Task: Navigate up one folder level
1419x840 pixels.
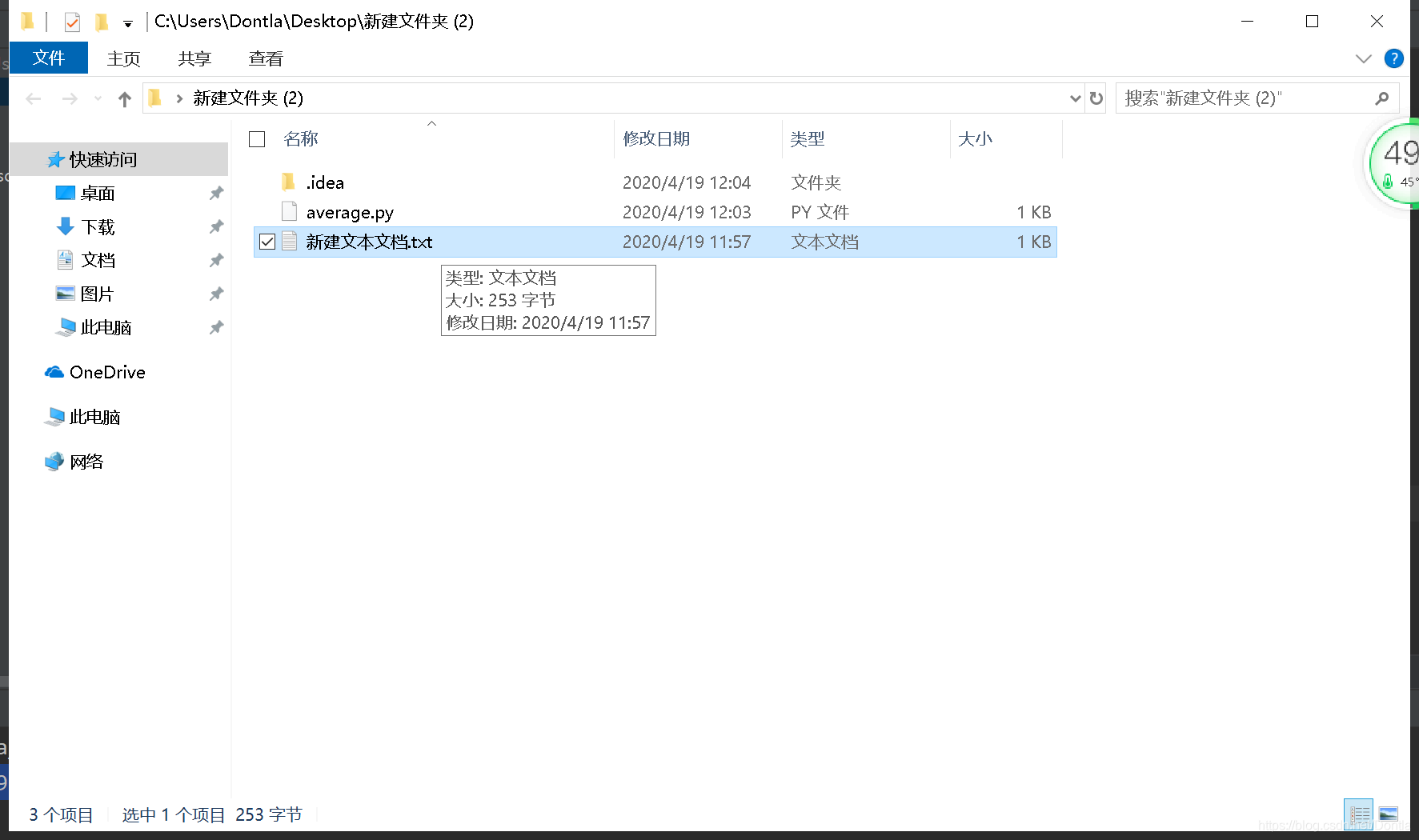Action: point(124,98)
